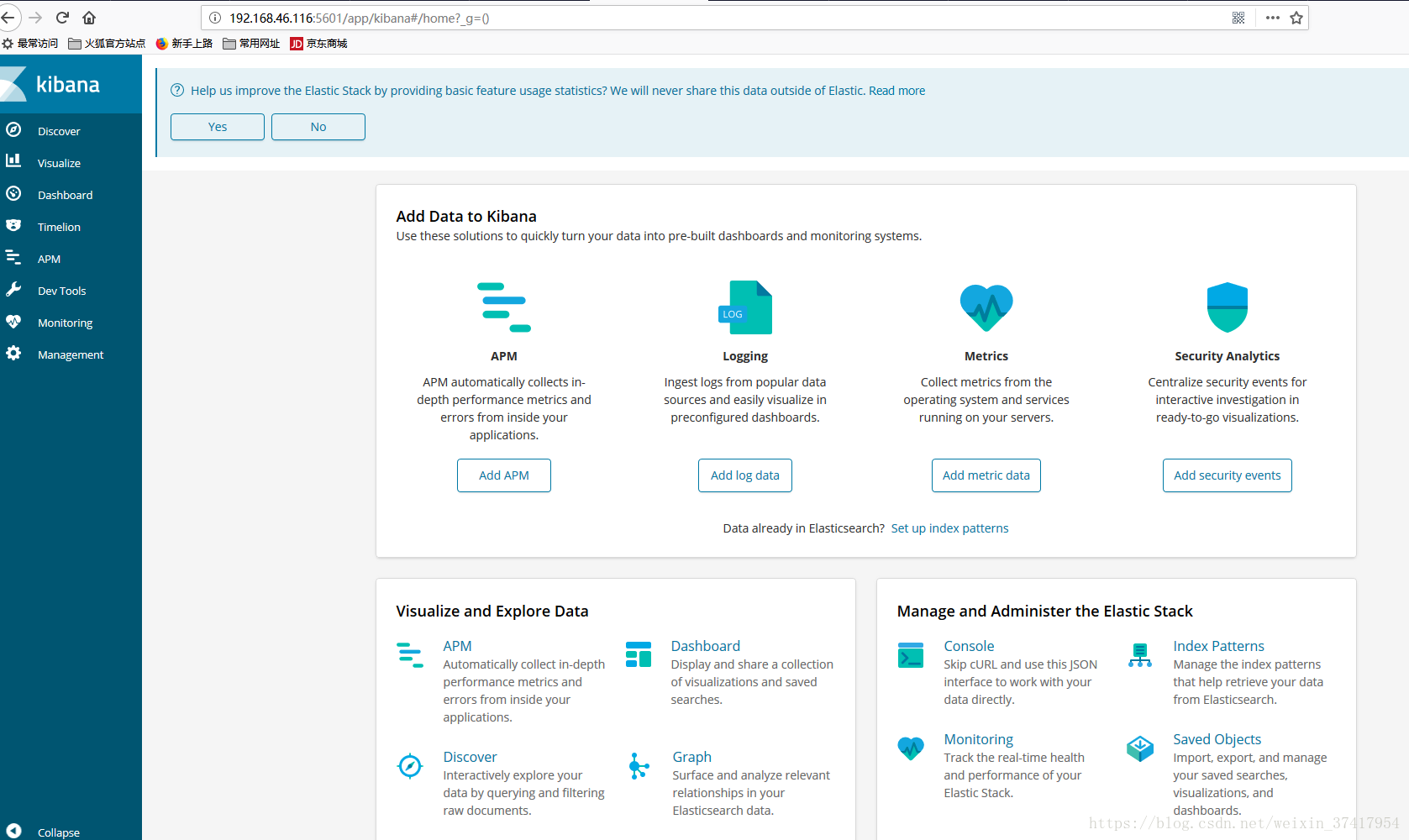Open the 最常访问 bookmarks menu

pos(30,44)
